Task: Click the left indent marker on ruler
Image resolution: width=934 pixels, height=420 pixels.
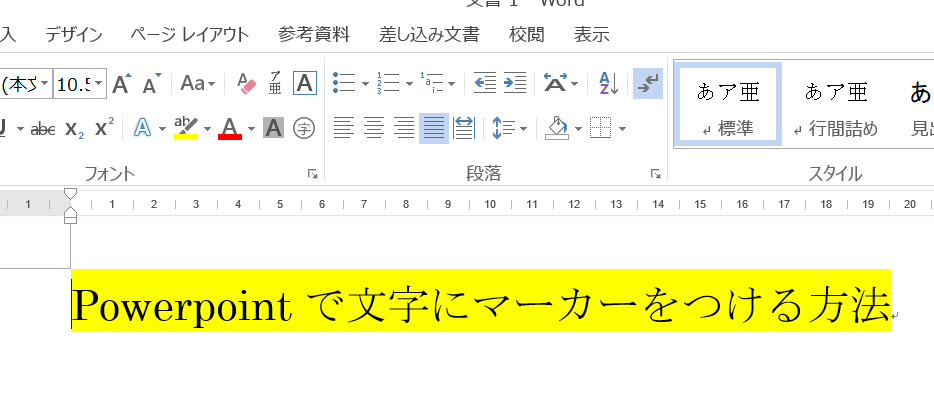Action: (x=70, y=220)
